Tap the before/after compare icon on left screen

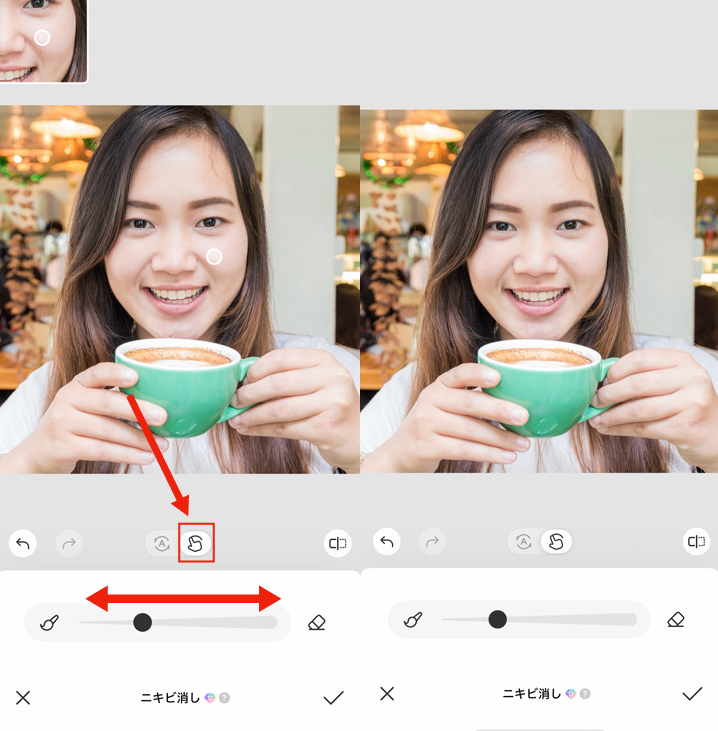coord(337,543)
